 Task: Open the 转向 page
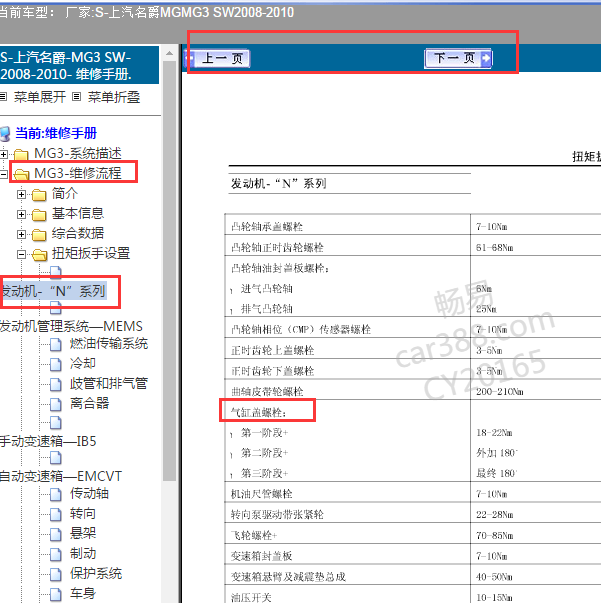[x=83, y=513]
